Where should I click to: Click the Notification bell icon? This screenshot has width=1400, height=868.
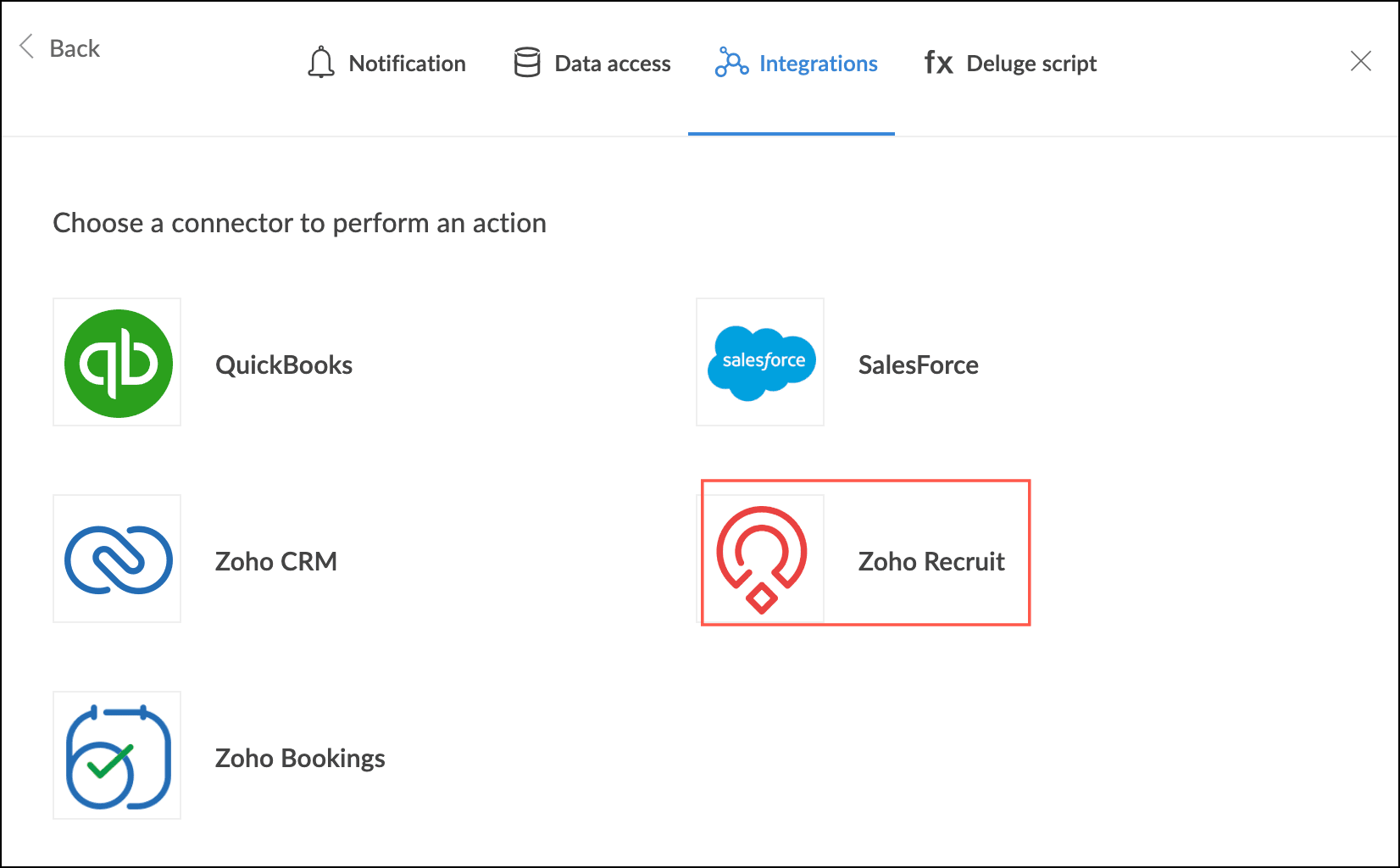click(321, 64)
